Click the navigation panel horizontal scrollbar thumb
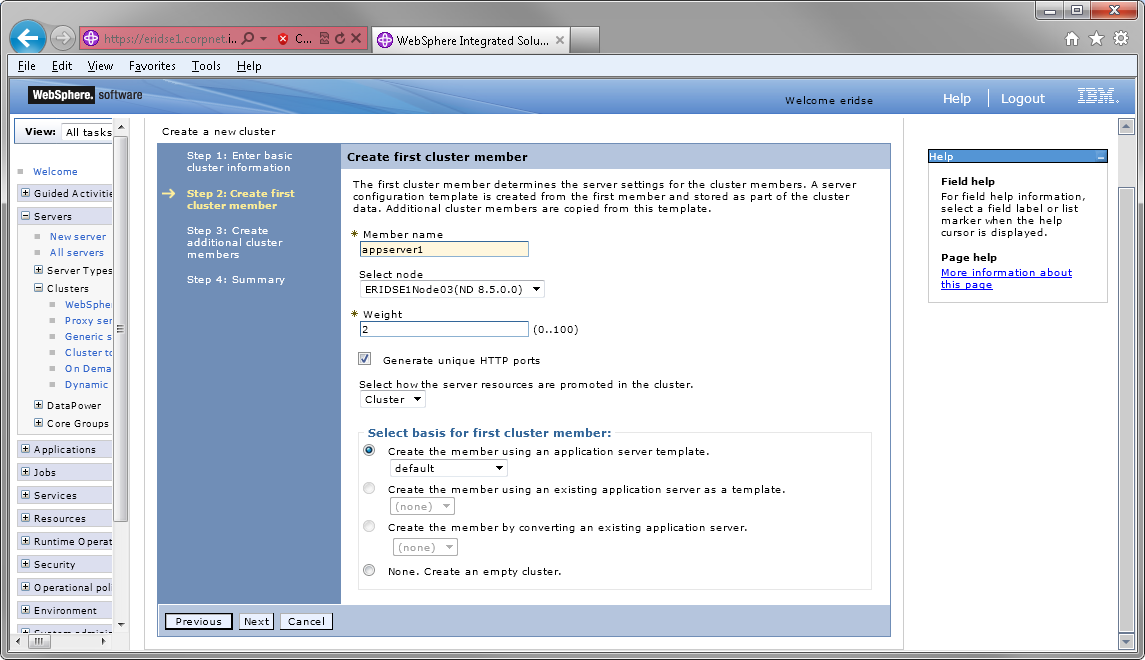 coord(39,641)
